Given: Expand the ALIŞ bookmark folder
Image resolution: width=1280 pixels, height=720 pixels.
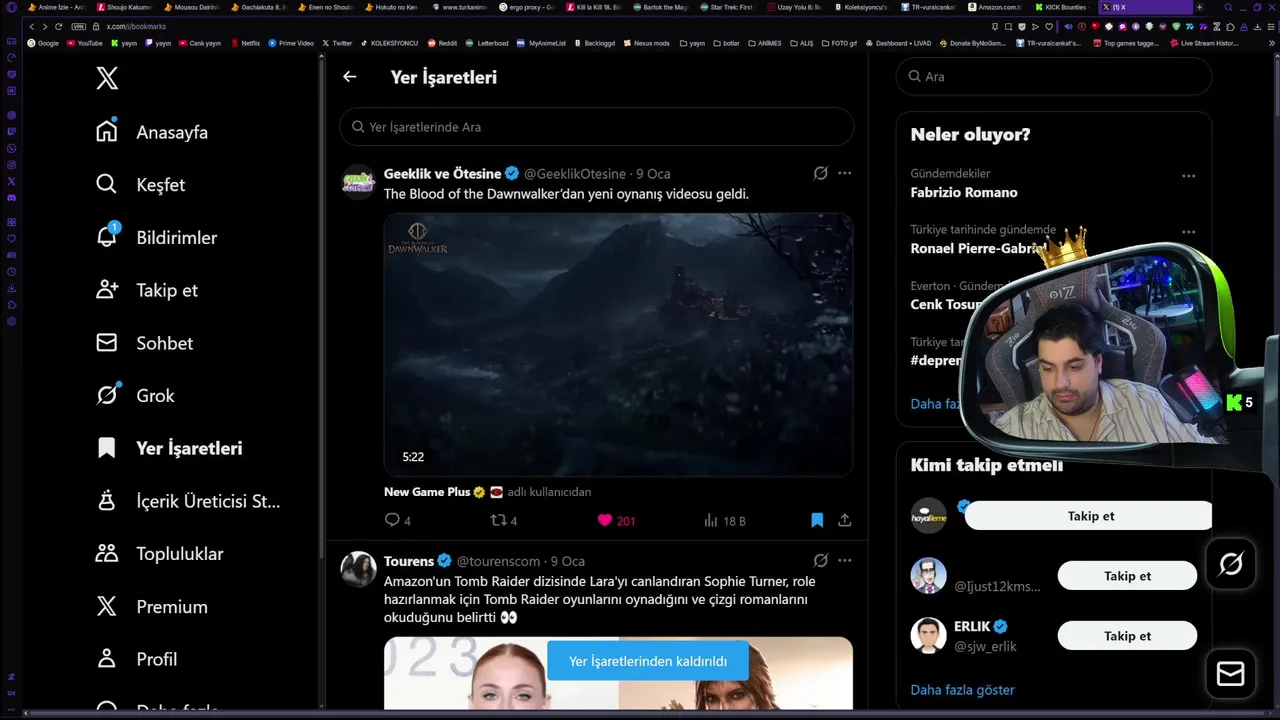Looking at the screenshot, I should coord(802,43).
